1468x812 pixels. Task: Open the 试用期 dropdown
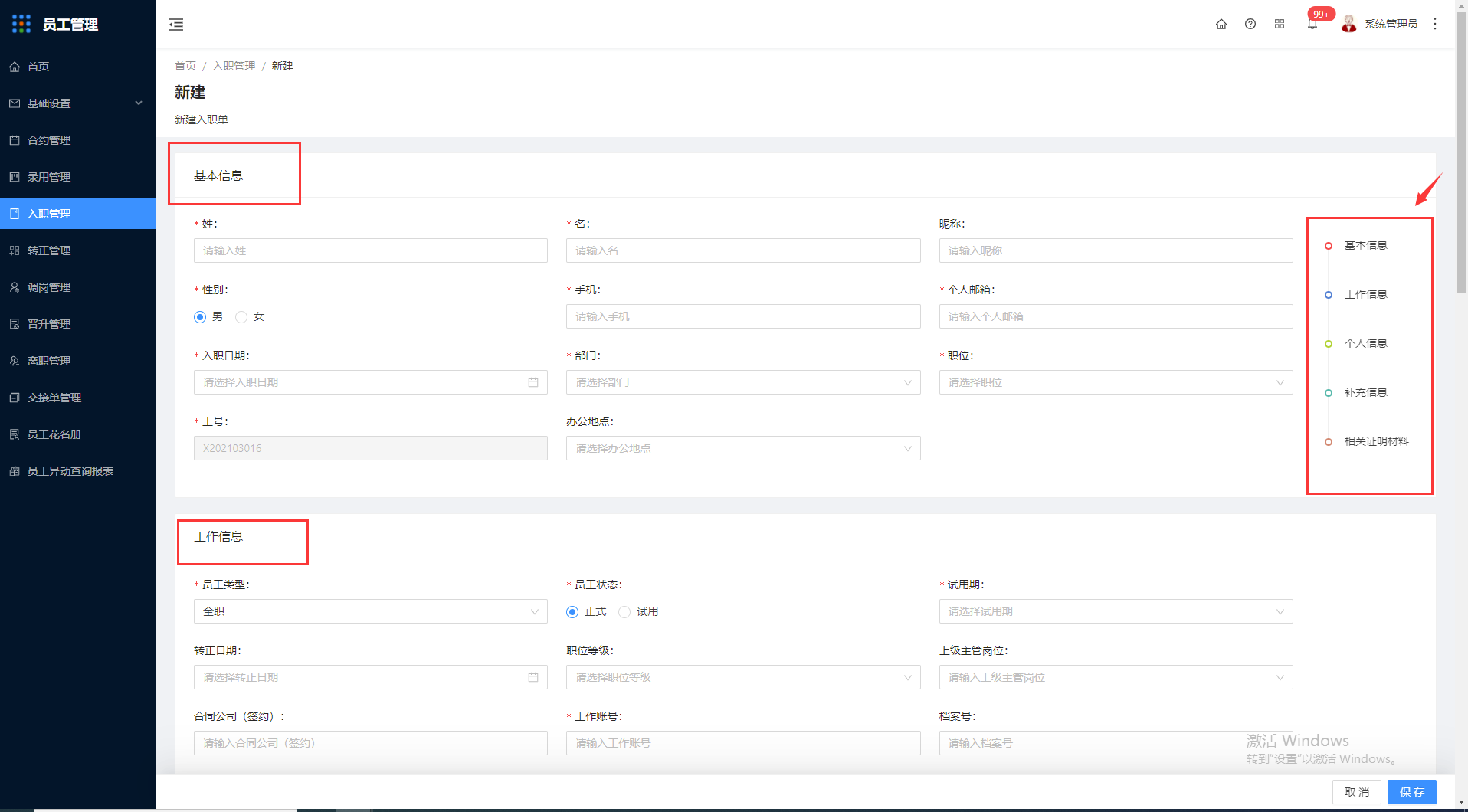coord(1116,611)
